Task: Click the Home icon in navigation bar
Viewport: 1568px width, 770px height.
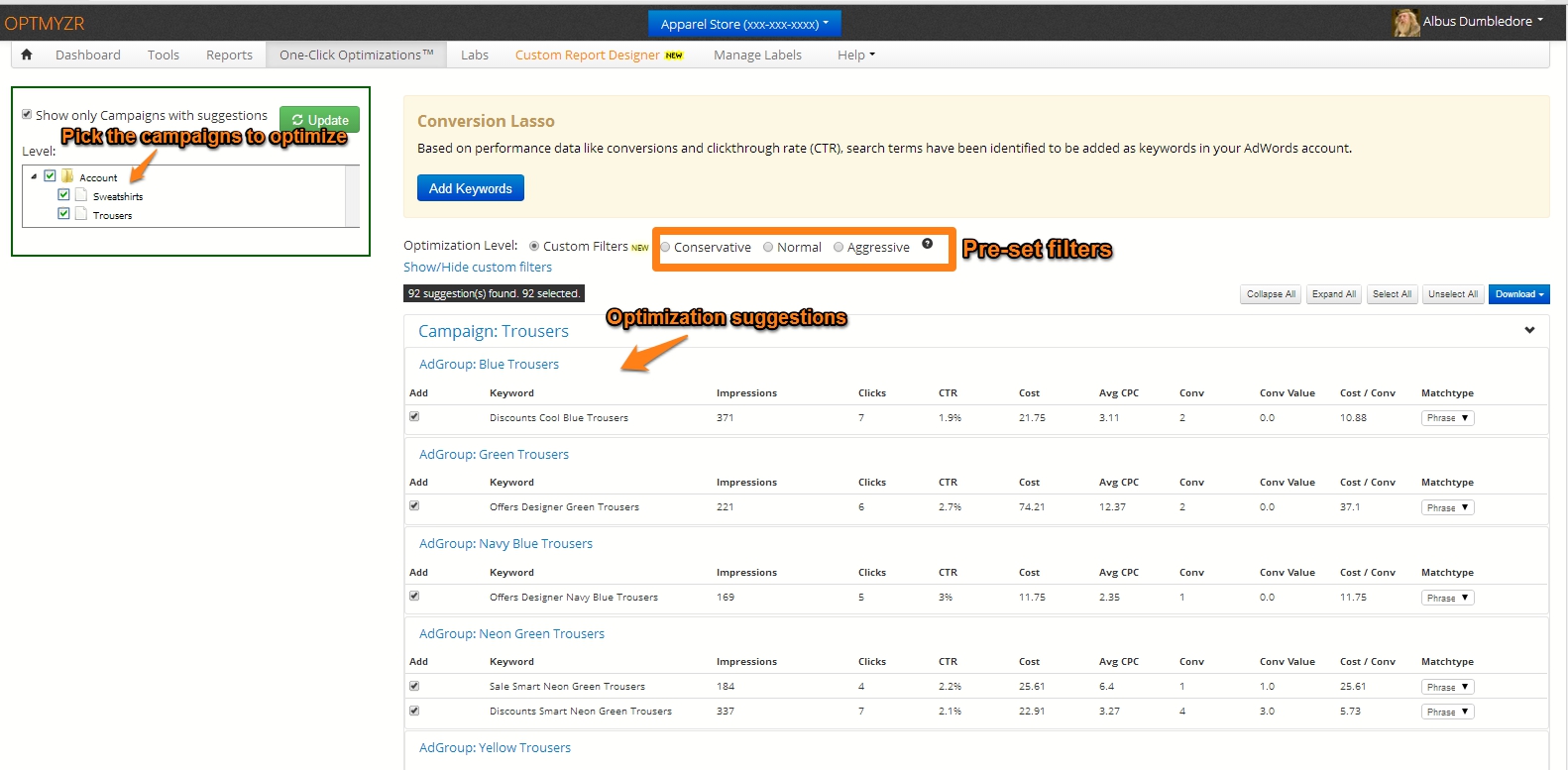Action: click(x=27, y=55)
